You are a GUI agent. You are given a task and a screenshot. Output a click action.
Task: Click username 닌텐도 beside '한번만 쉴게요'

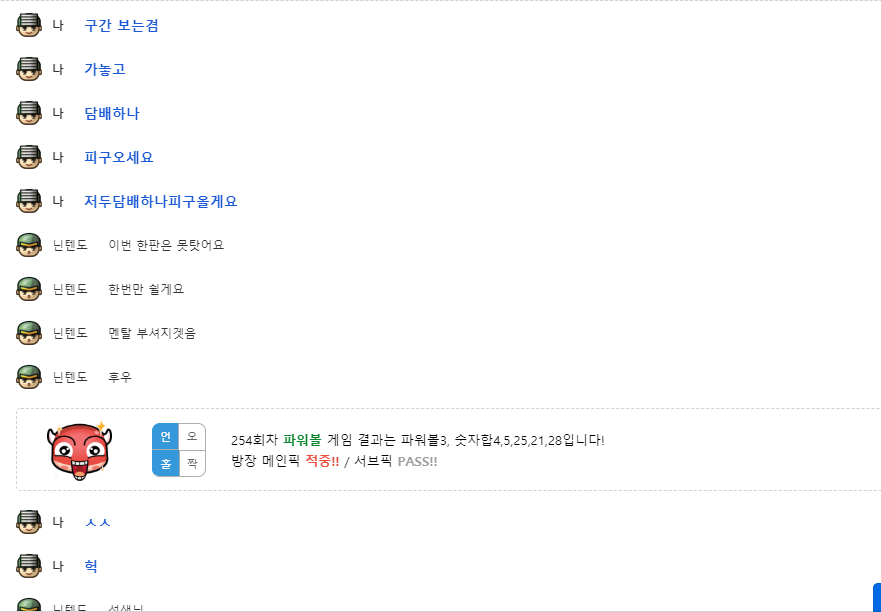click(x=70, y=289)
